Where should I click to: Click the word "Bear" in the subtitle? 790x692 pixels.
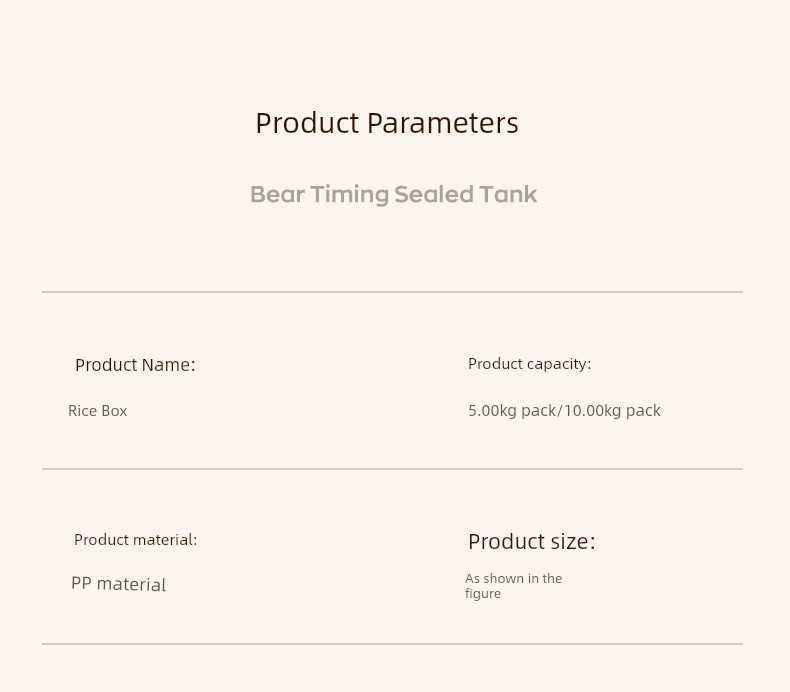point(277,194)
